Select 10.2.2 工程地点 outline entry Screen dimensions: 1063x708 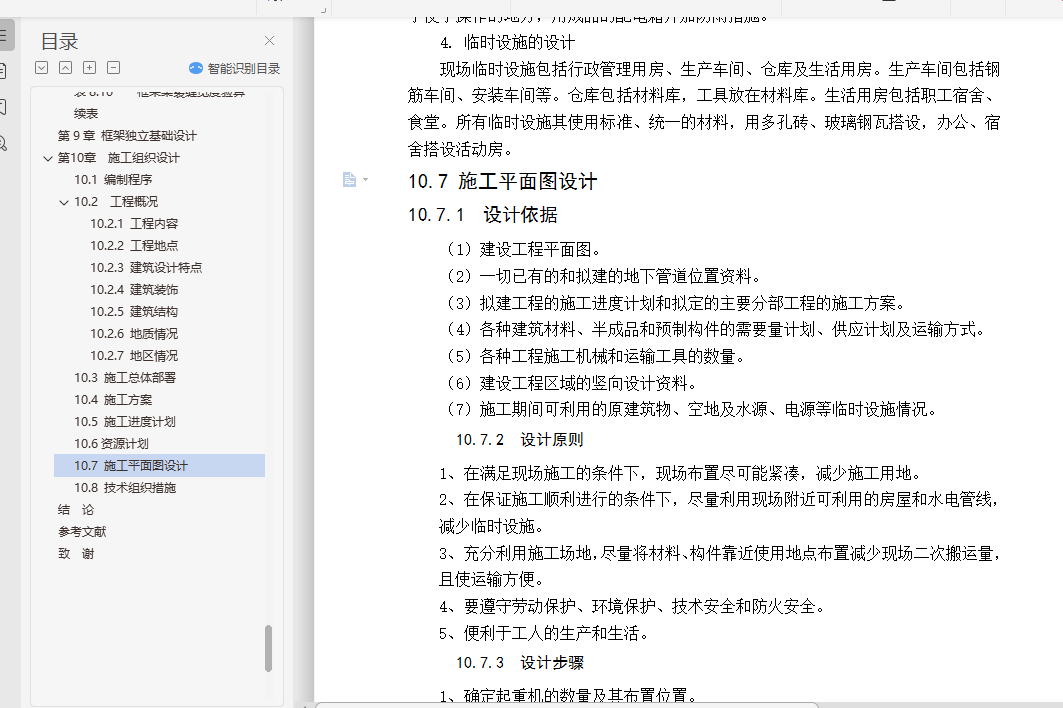click(x=134, y=245)
